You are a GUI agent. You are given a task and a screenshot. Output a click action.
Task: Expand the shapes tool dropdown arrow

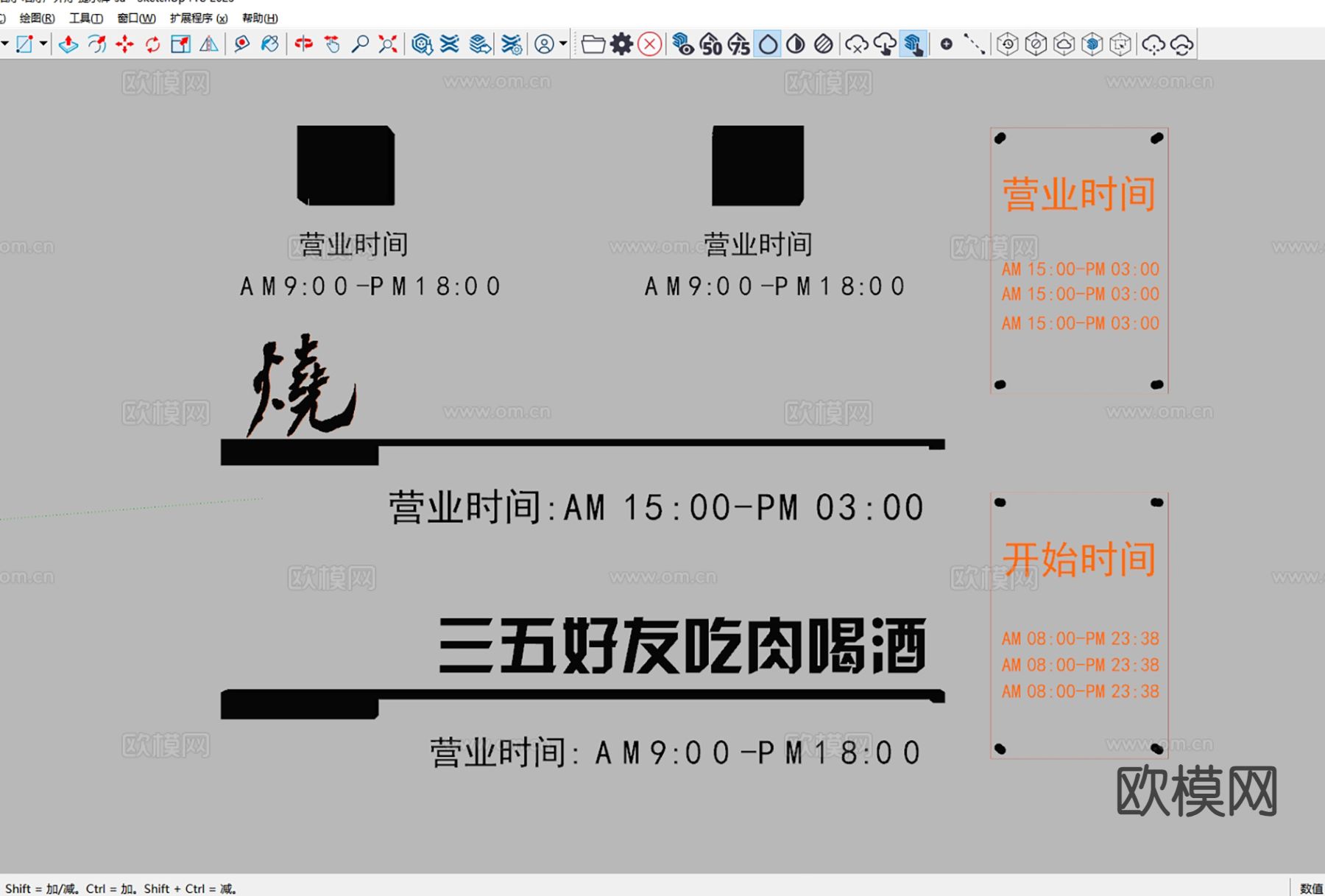(43, 44)
